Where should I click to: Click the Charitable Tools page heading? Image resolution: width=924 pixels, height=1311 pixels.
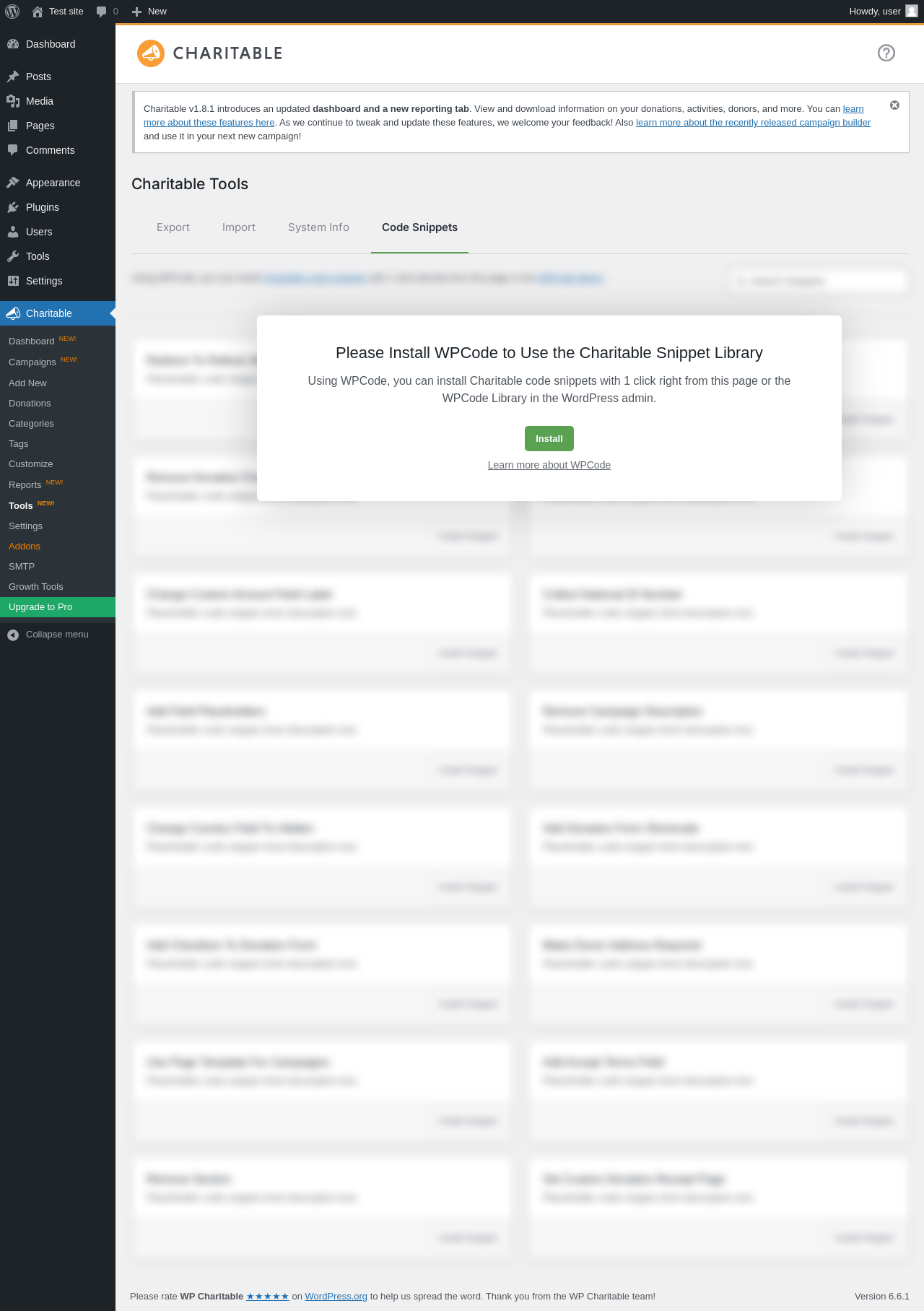click(190, 184)
